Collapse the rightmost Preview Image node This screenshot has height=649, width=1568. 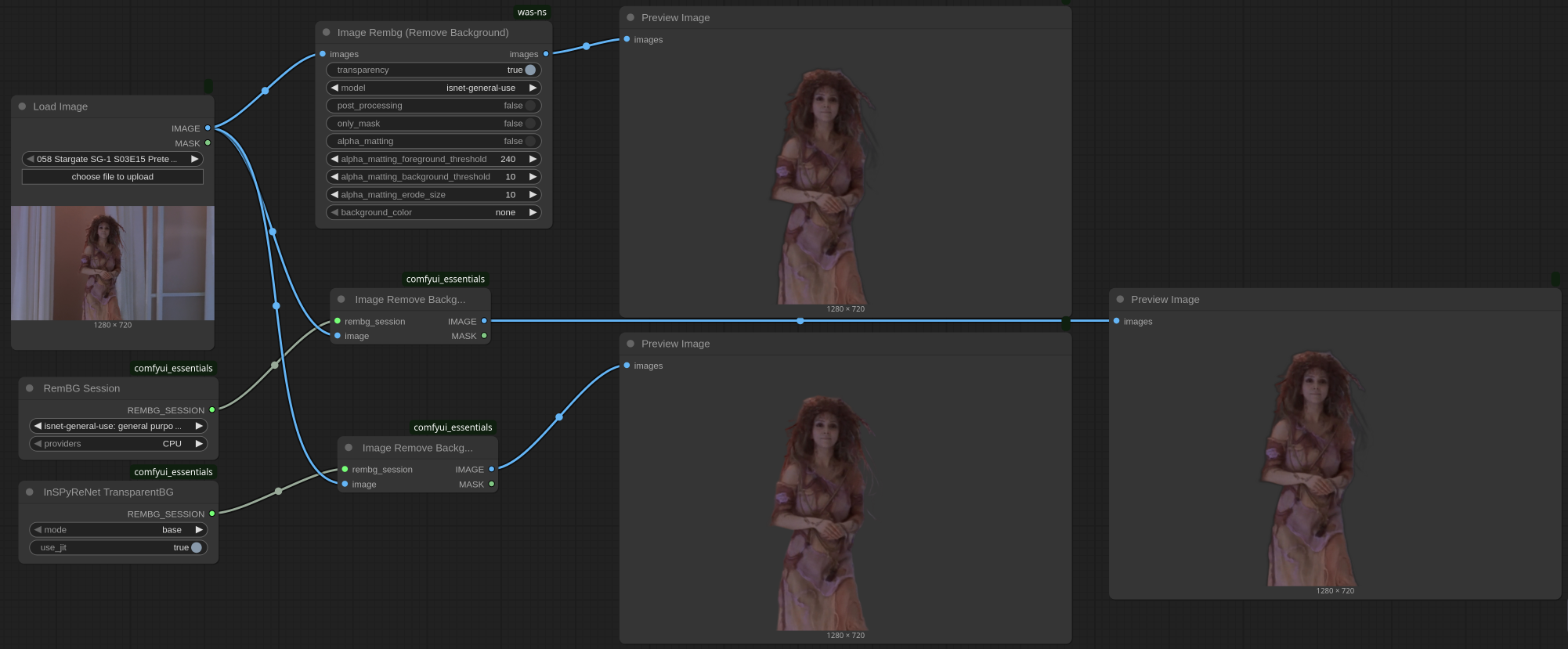click(1120, 300)
